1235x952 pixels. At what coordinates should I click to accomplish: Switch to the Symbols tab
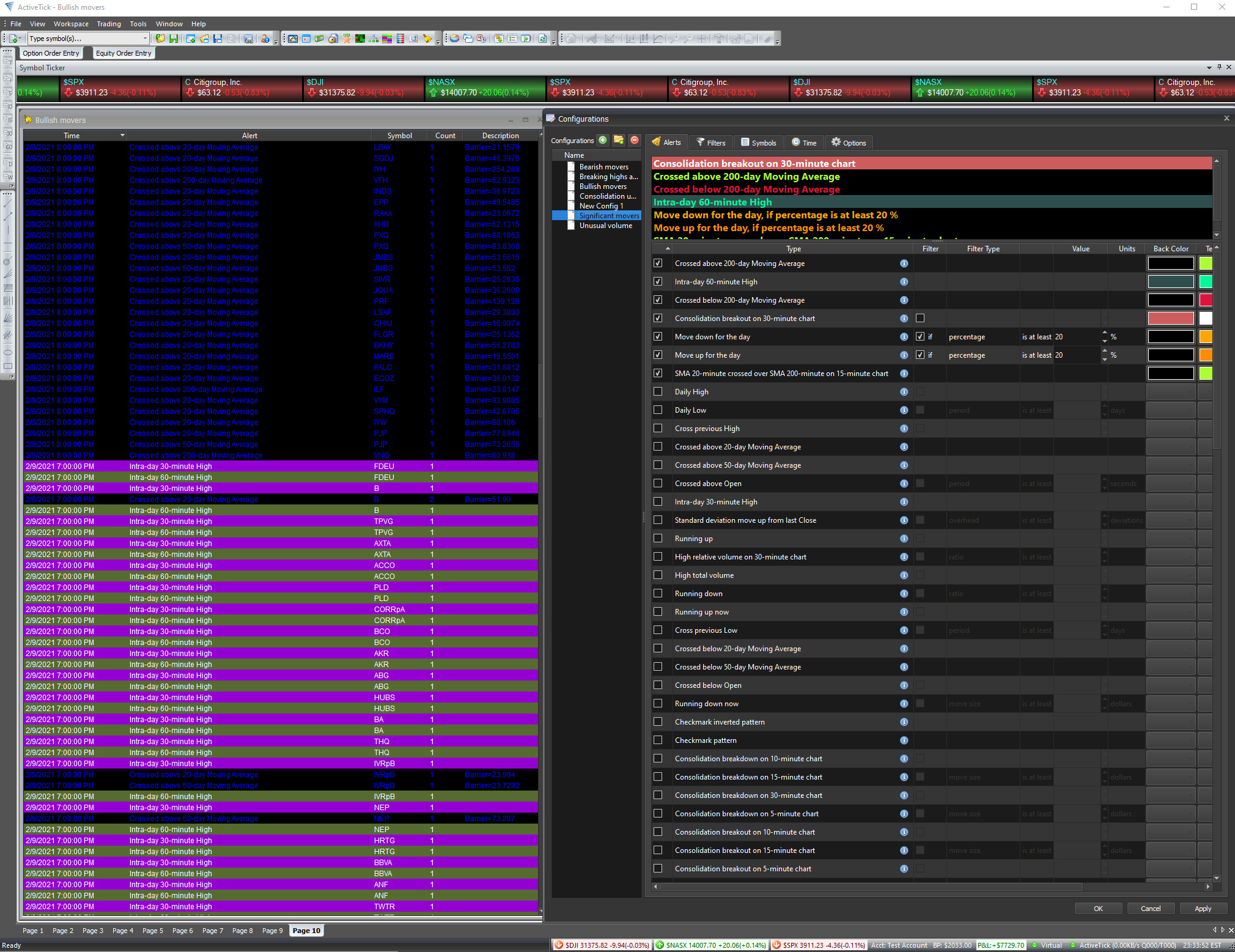click(759, 142)
